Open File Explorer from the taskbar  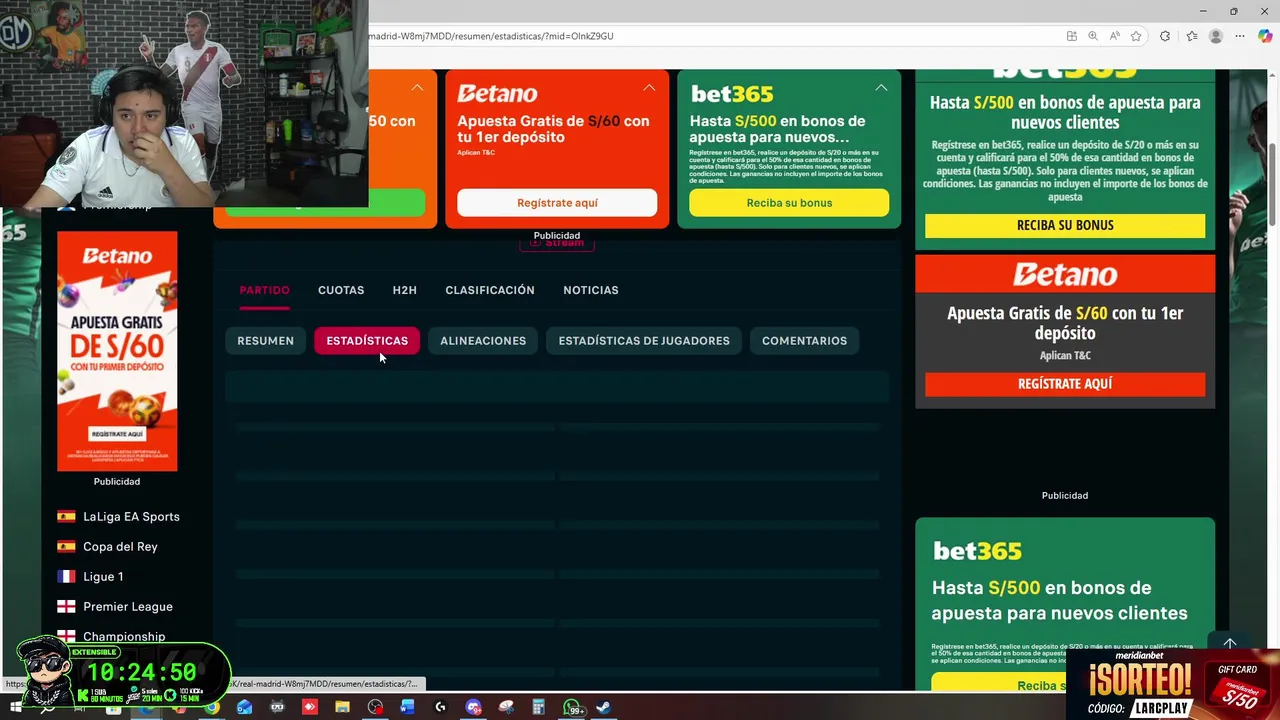pyautogui.click(x=342, y=707)
